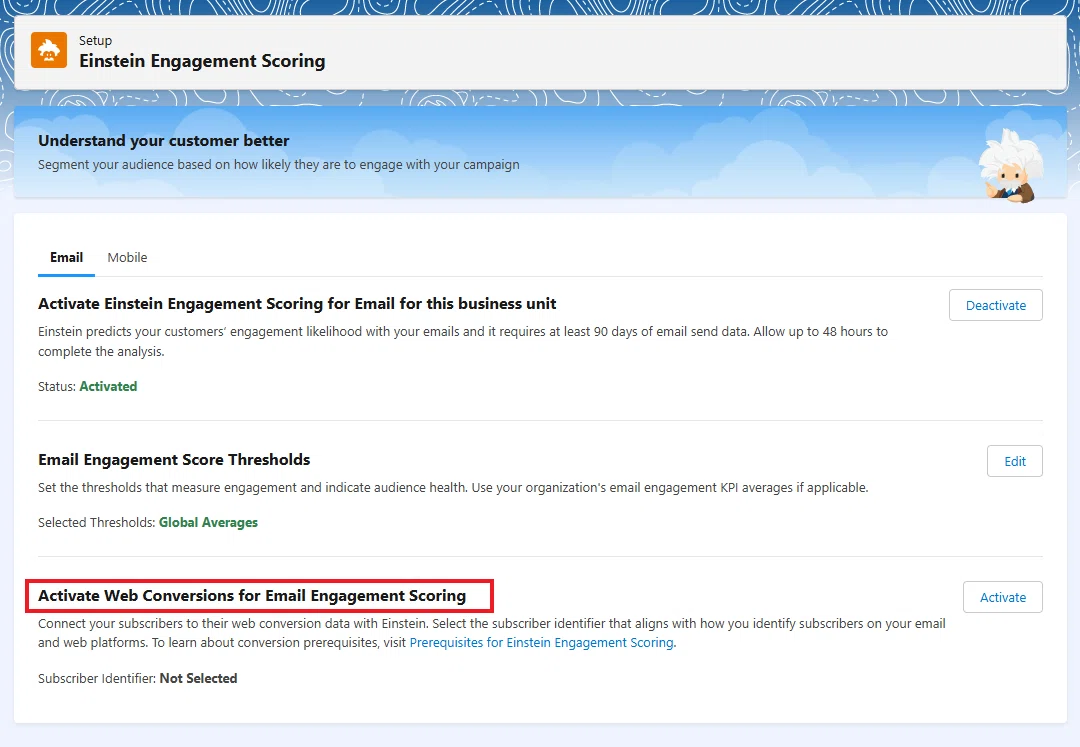Switch to the Email tab
This screenshot has width=1080, height=747.
(66, 257)
